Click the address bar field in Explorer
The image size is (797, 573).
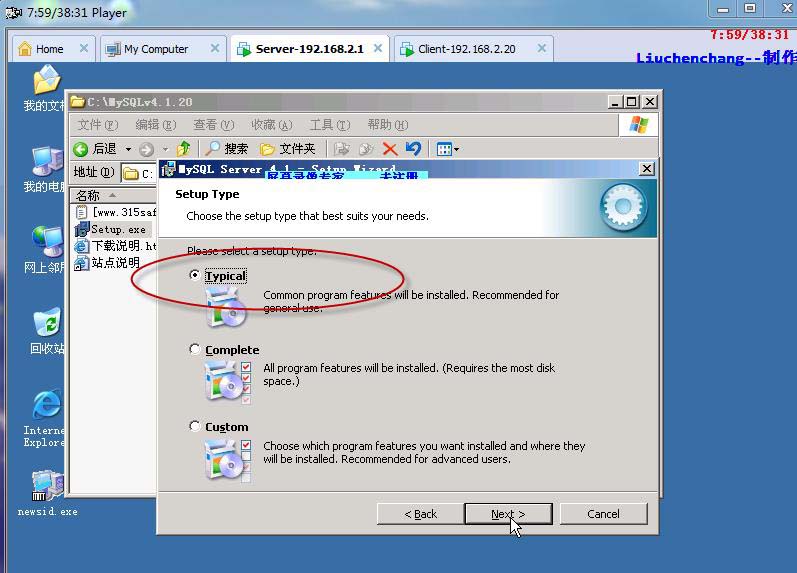click(138, 173)
